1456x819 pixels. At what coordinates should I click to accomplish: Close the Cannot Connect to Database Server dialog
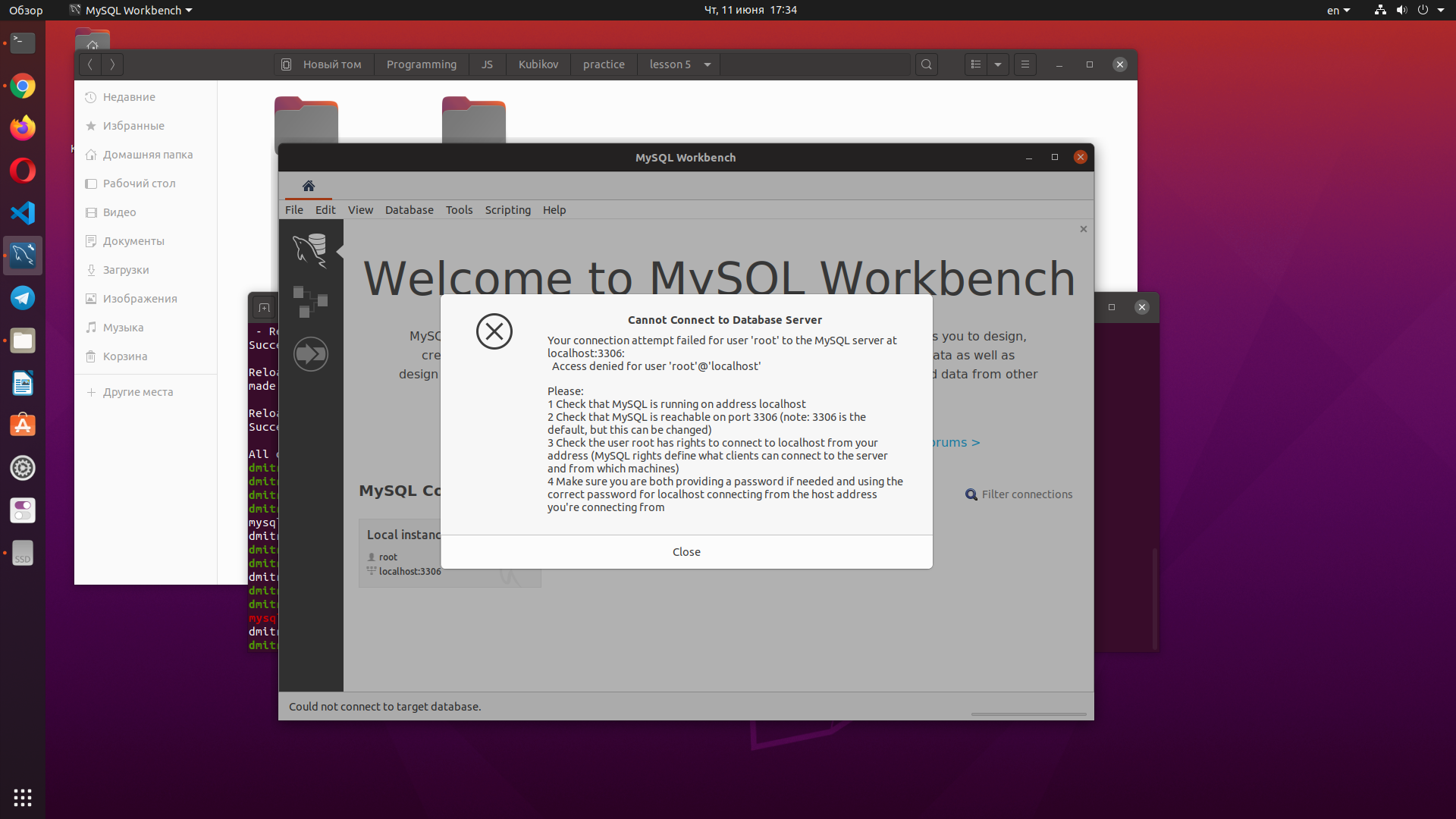(686, 551)
